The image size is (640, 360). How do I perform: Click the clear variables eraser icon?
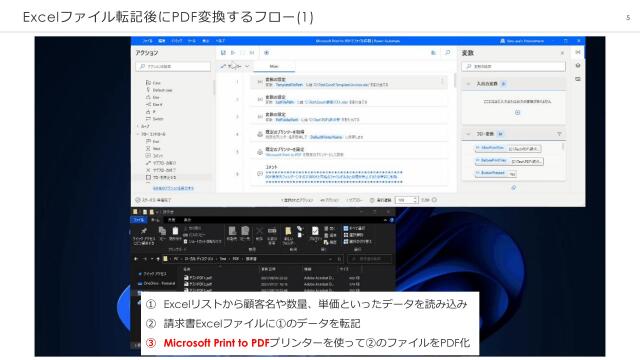(513, 188)
